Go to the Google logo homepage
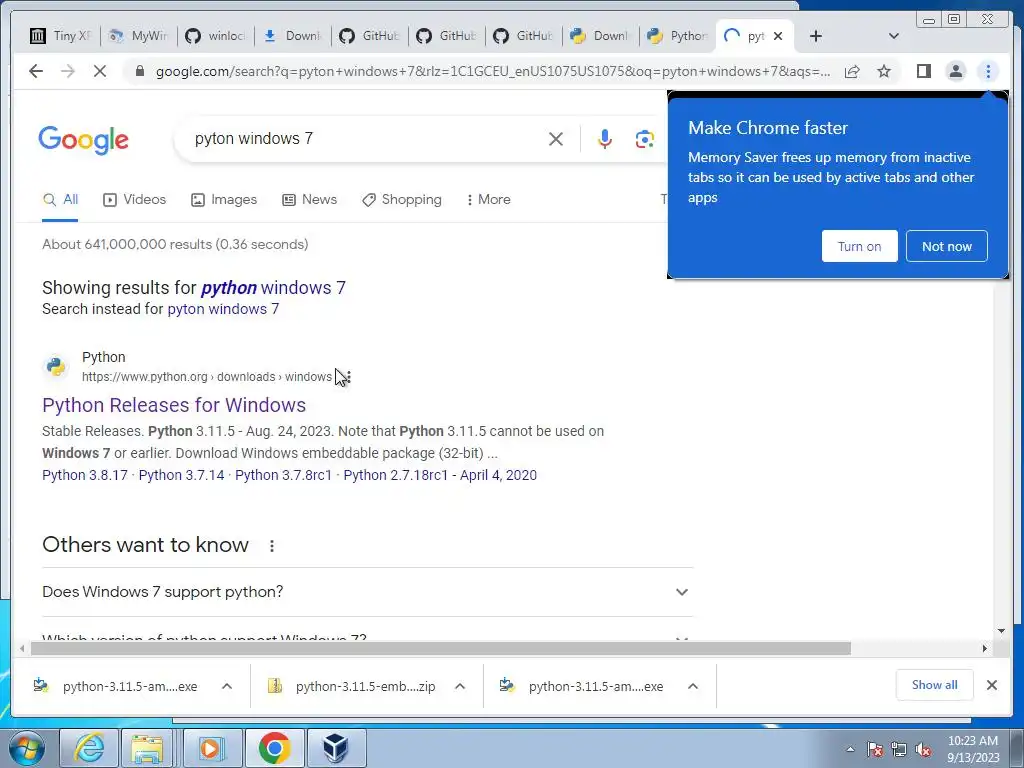The image size is (1024, 768). (84, 140)
